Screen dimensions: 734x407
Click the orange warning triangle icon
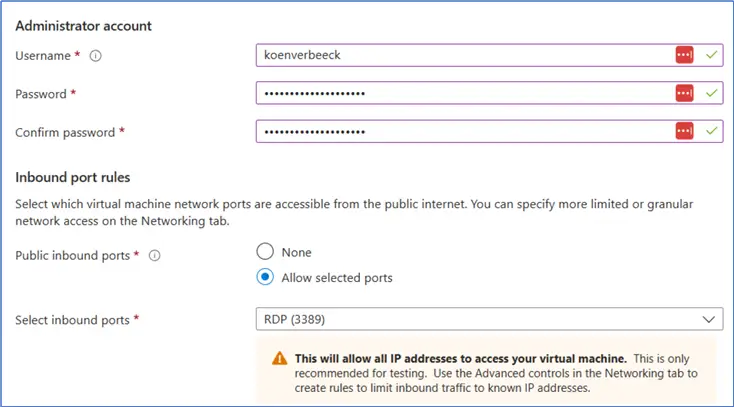279,359
